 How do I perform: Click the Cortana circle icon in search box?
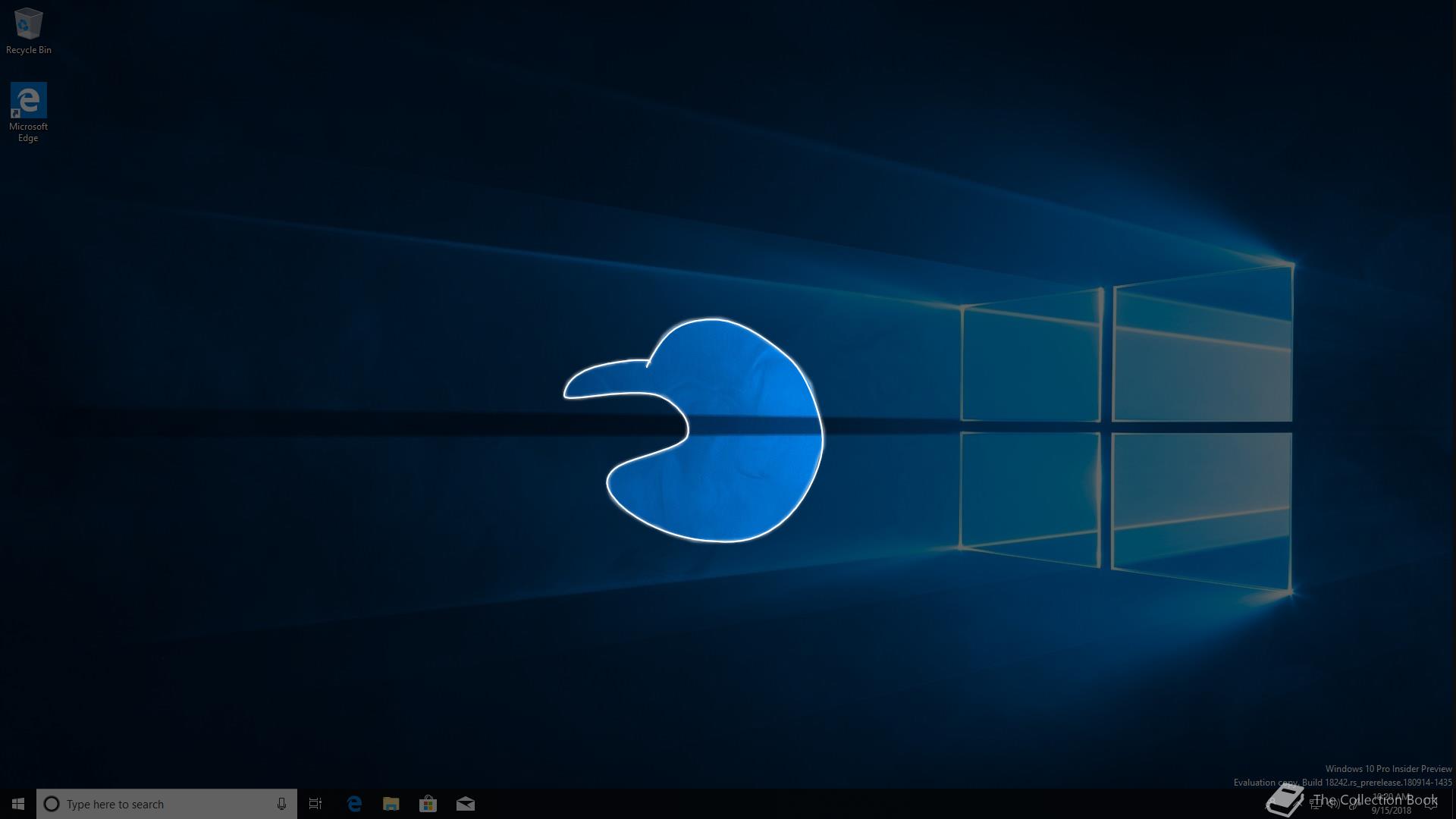(x=52, y=804)
